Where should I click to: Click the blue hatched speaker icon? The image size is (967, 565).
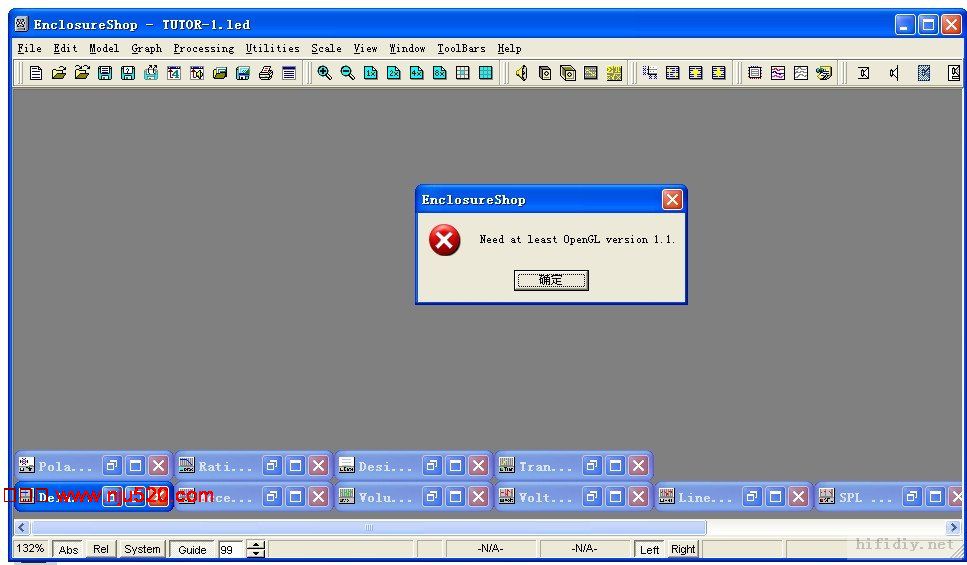pos(923,73)
